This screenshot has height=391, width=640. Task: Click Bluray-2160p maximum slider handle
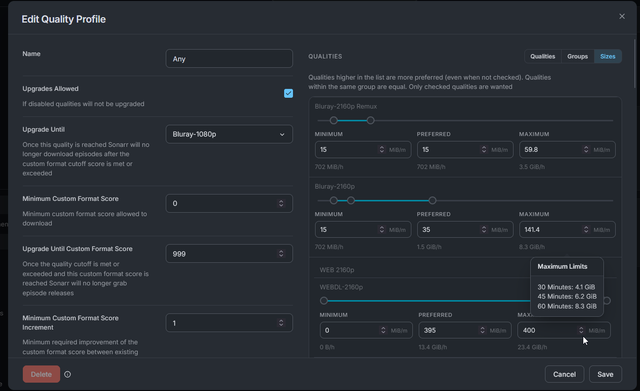click(432, 200)
